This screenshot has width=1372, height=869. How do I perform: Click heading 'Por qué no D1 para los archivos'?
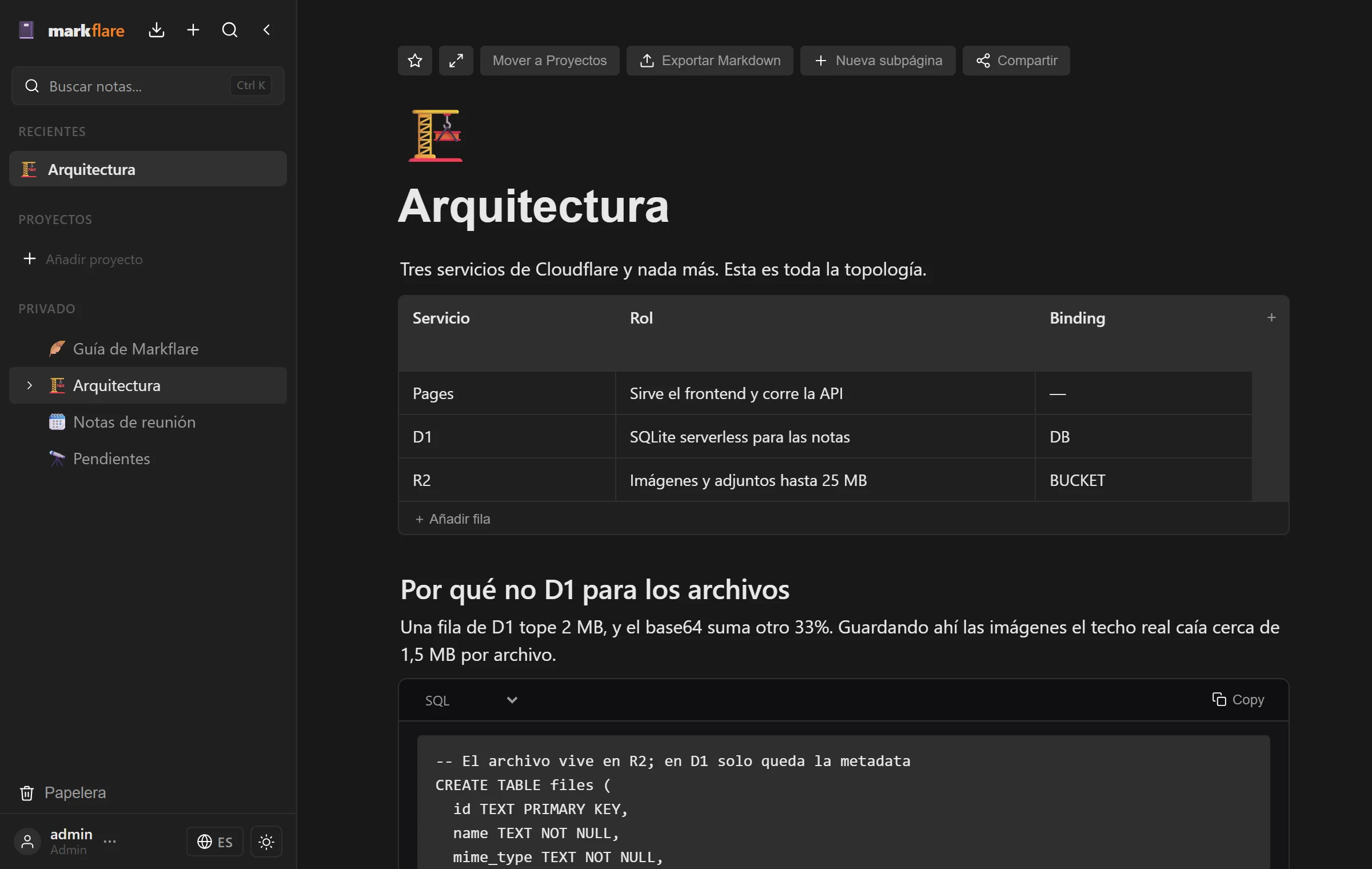(x=595, y=590)
